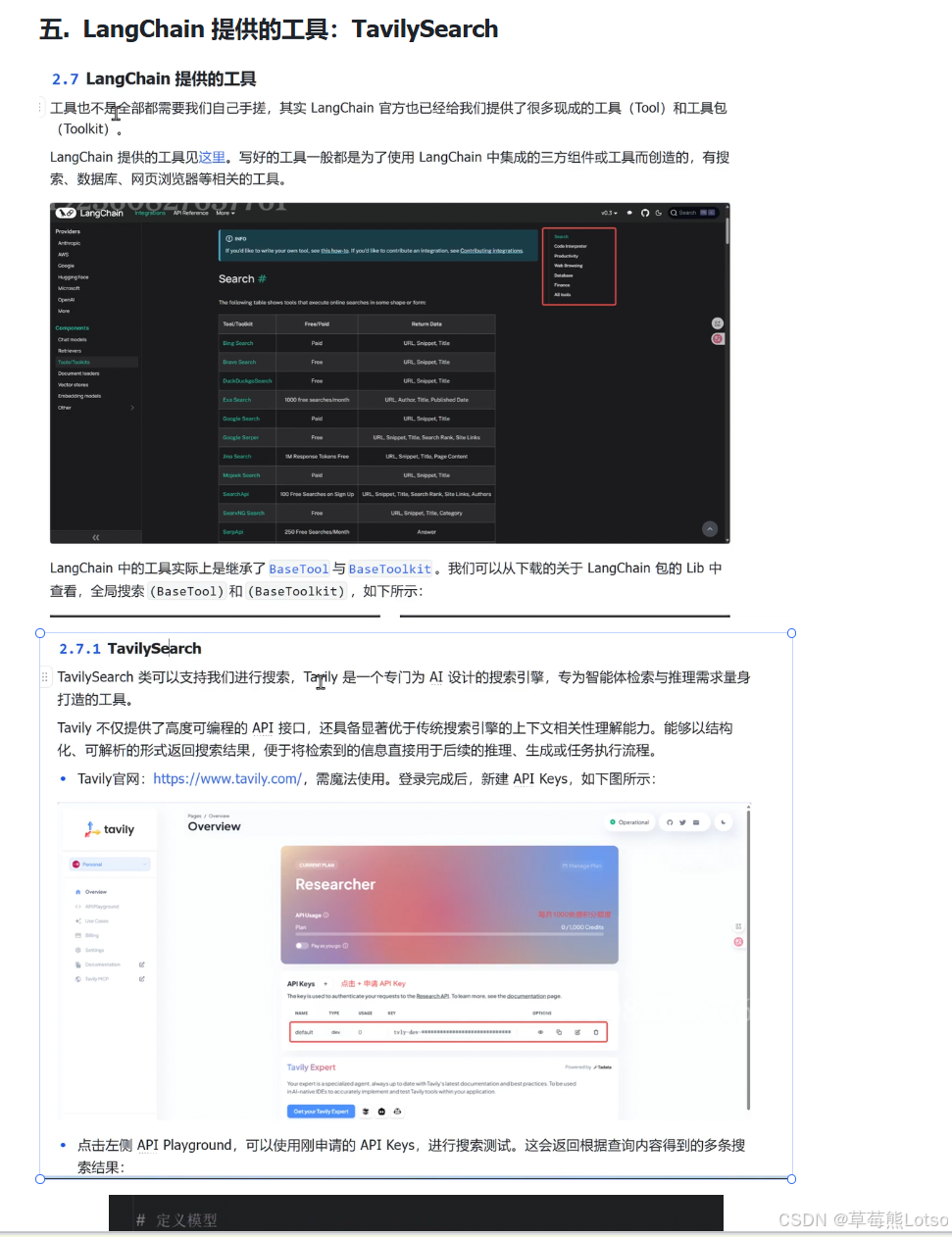Image resolution: width=952 pixels, height=1237 pixels.
Task: Click the LangChain page vertical scrollbar
Action: click(727, 231)
